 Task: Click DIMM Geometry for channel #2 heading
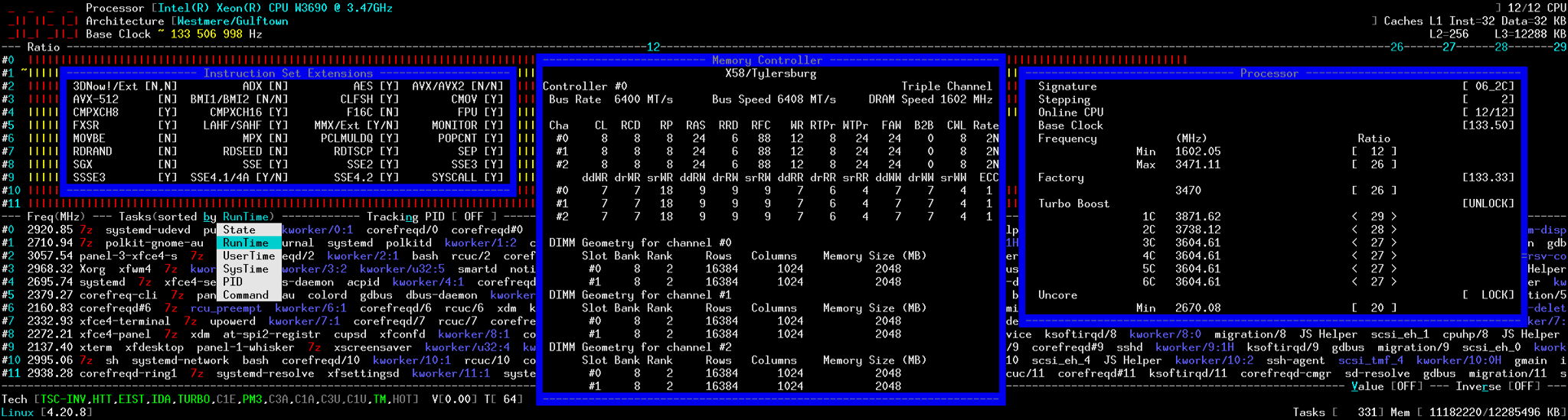(x=640, y=347)
